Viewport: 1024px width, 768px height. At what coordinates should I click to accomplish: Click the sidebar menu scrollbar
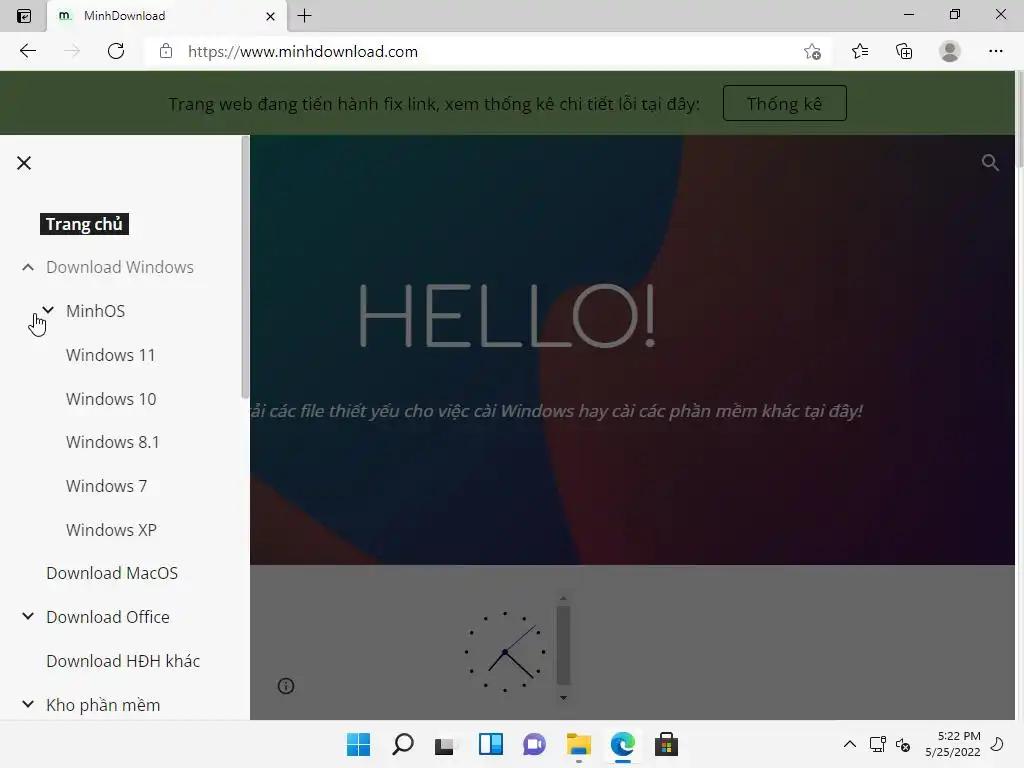pyautogui.click(x=246, y=266)
